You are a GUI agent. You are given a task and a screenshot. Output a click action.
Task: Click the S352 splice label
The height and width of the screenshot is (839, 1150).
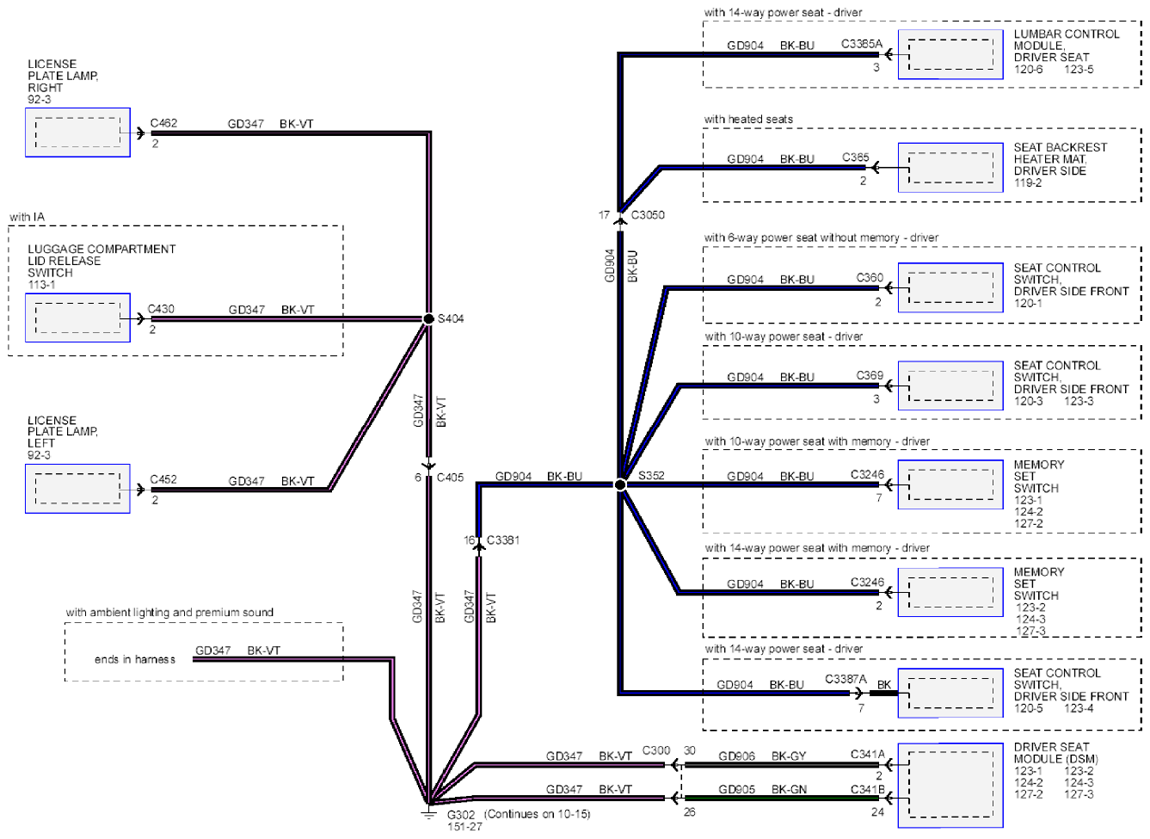click(651, 475)
